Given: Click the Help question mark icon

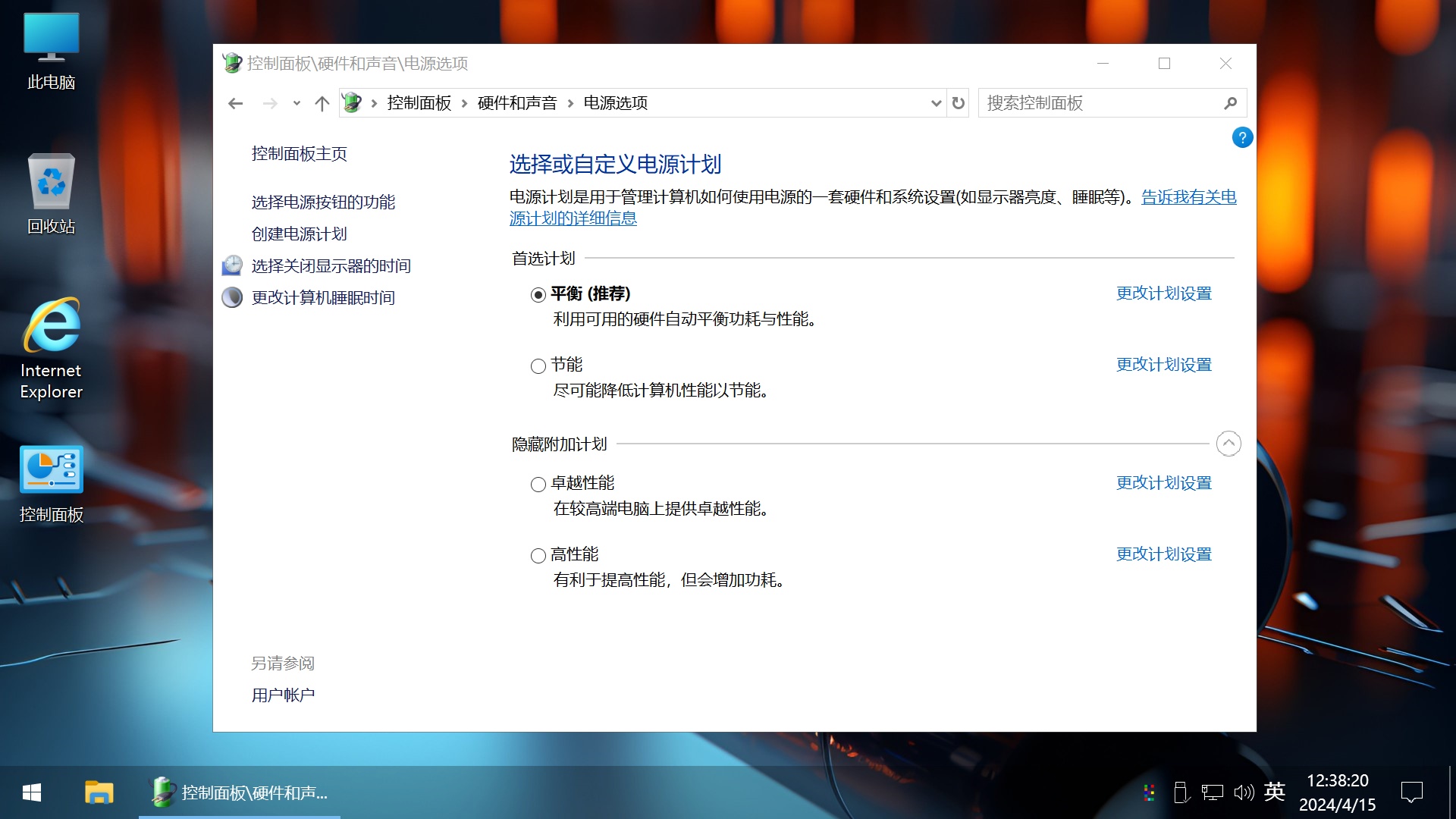Looking at the screenshot, I should pos(1241,137).
